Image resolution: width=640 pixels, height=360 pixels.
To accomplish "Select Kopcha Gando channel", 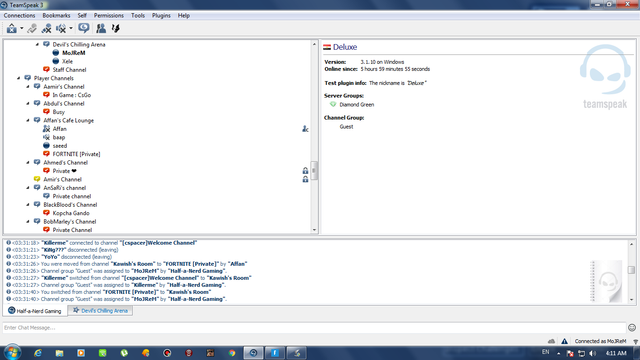I will pos(71,213).
